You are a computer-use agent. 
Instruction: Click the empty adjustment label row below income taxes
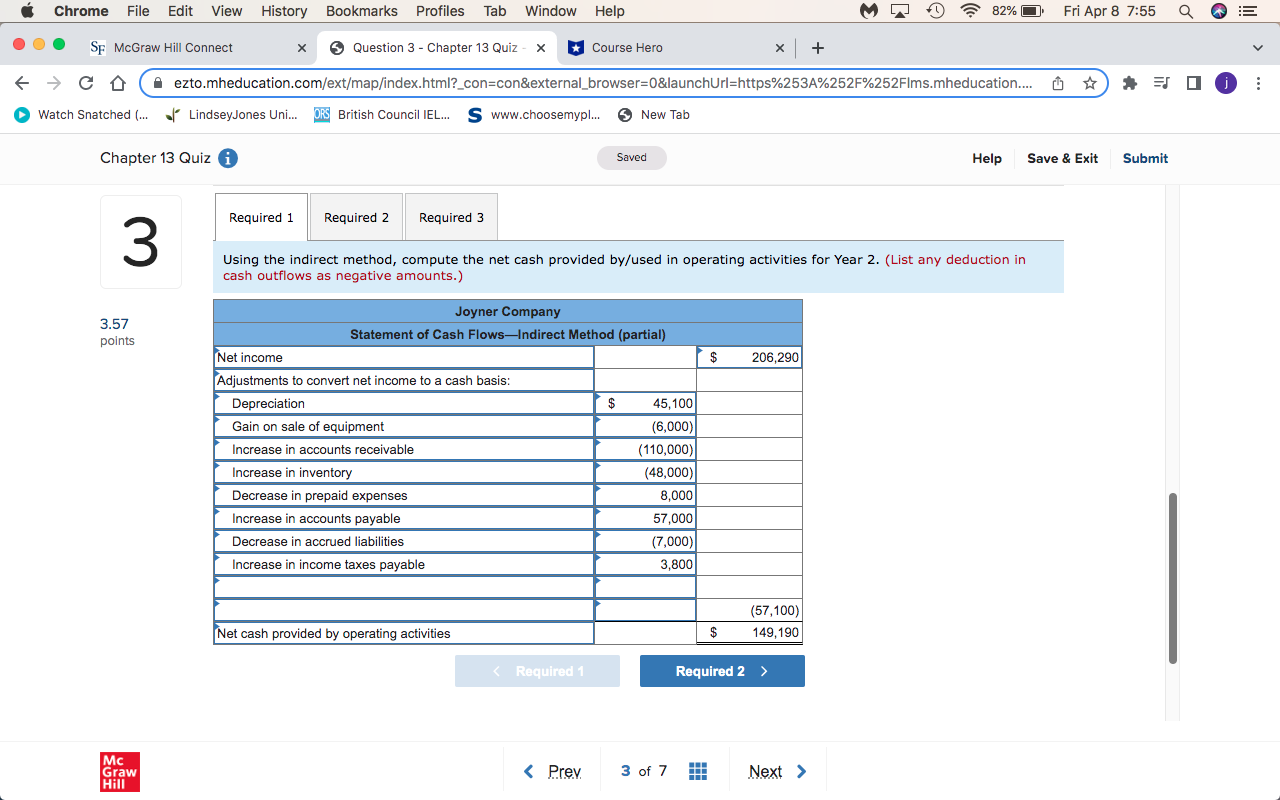point(404,587)
